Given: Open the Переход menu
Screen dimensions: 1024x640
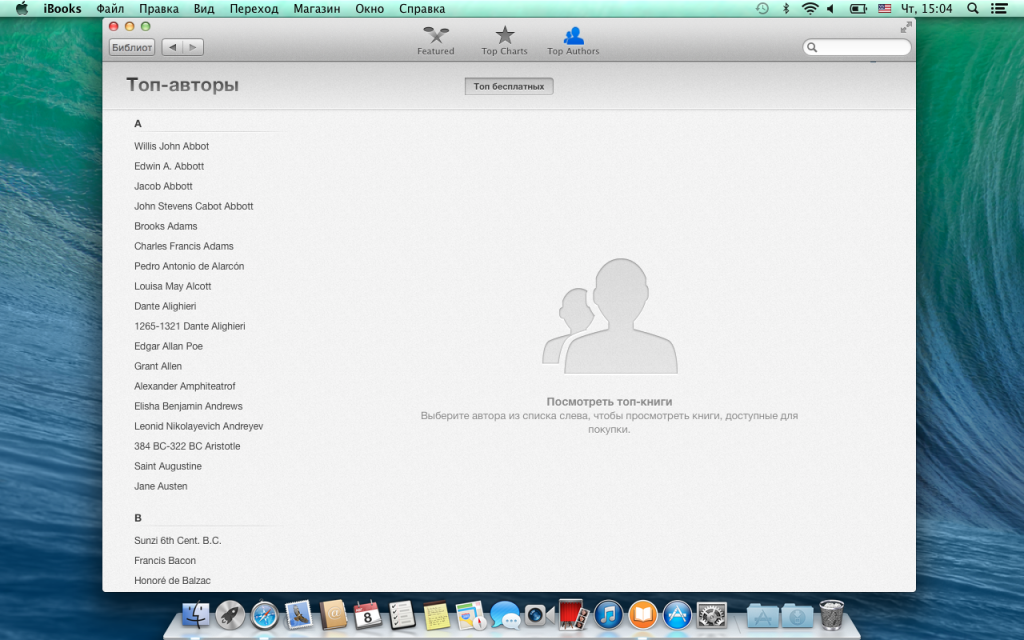Looking at the screenshot, I should (254, 8).
